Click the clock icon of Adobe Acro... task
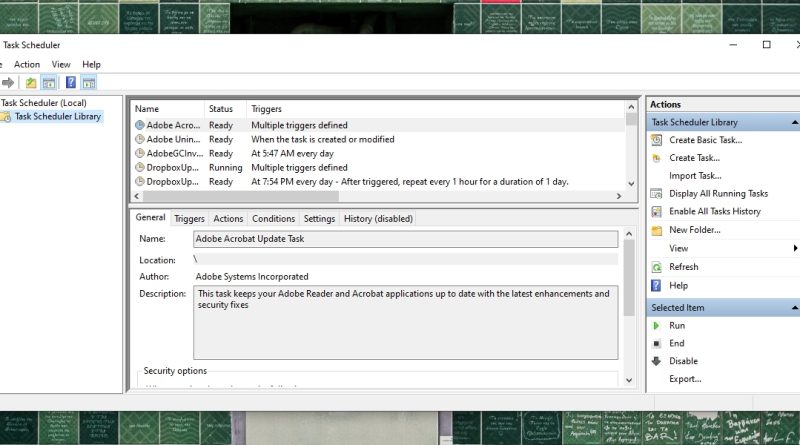 pos(139,125)
